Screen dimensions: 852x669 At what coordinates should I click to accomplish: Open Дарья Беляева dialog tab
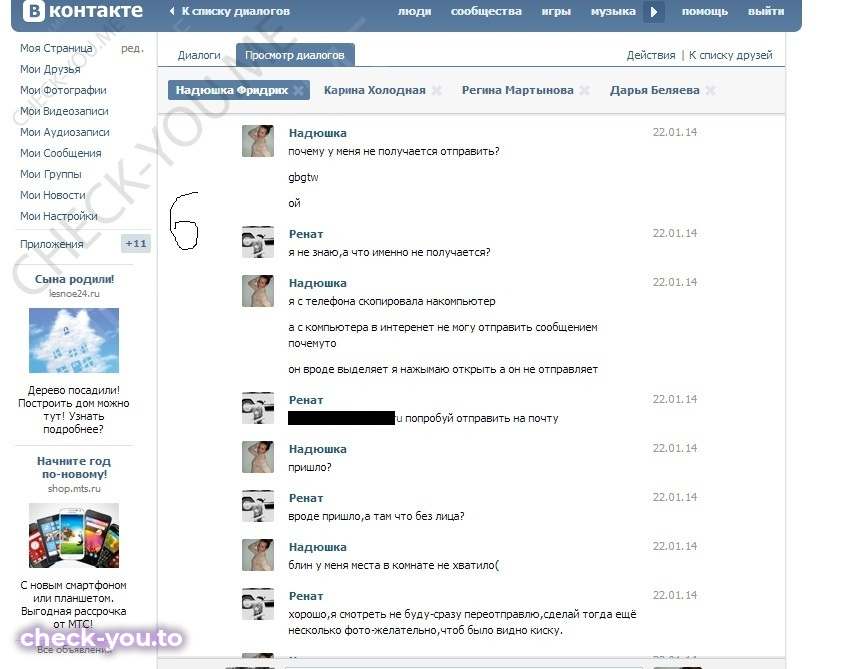tap(654, 90)
